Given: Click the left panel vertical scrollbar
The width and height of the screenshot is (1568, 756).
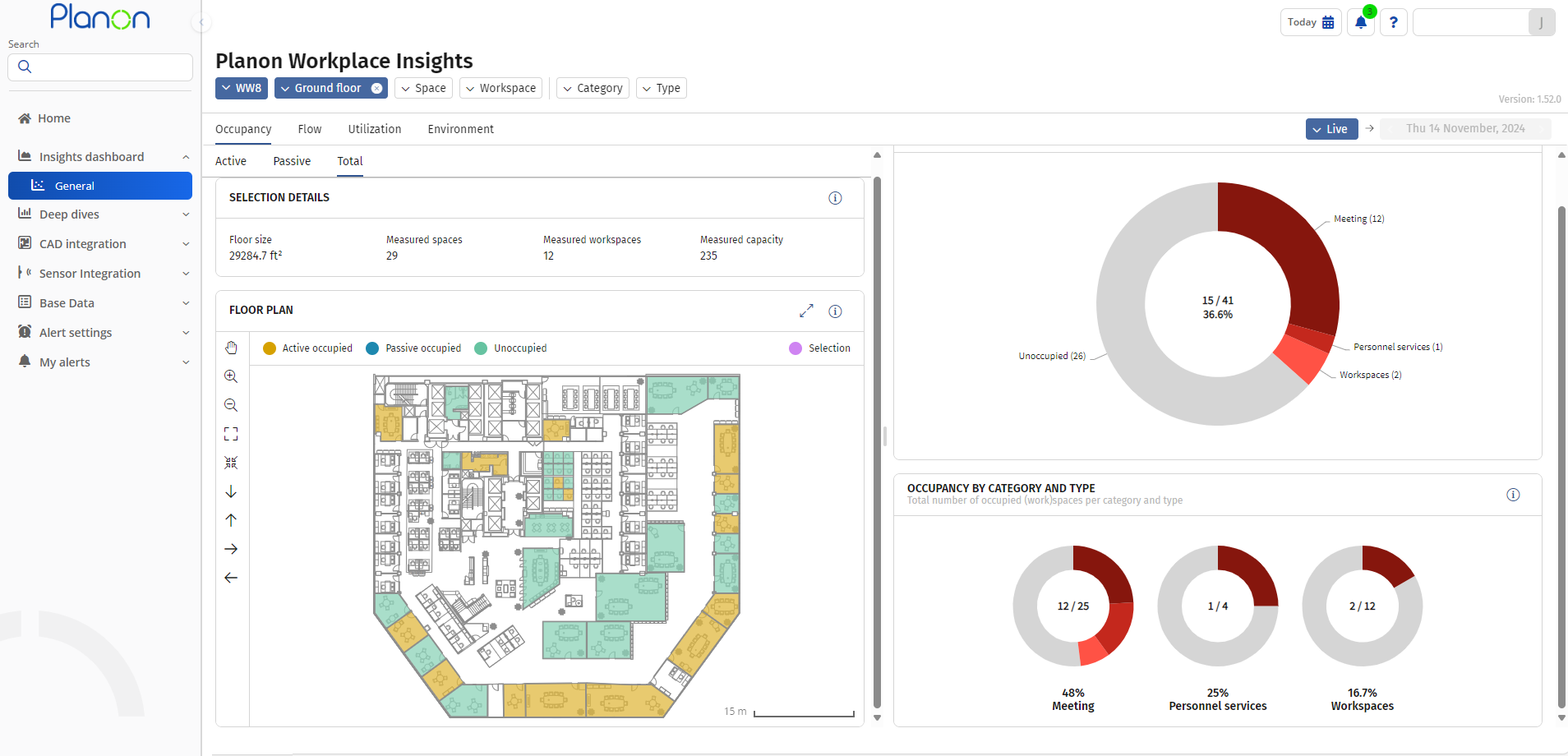Looking at the screenshot, I should coord(877,442).
